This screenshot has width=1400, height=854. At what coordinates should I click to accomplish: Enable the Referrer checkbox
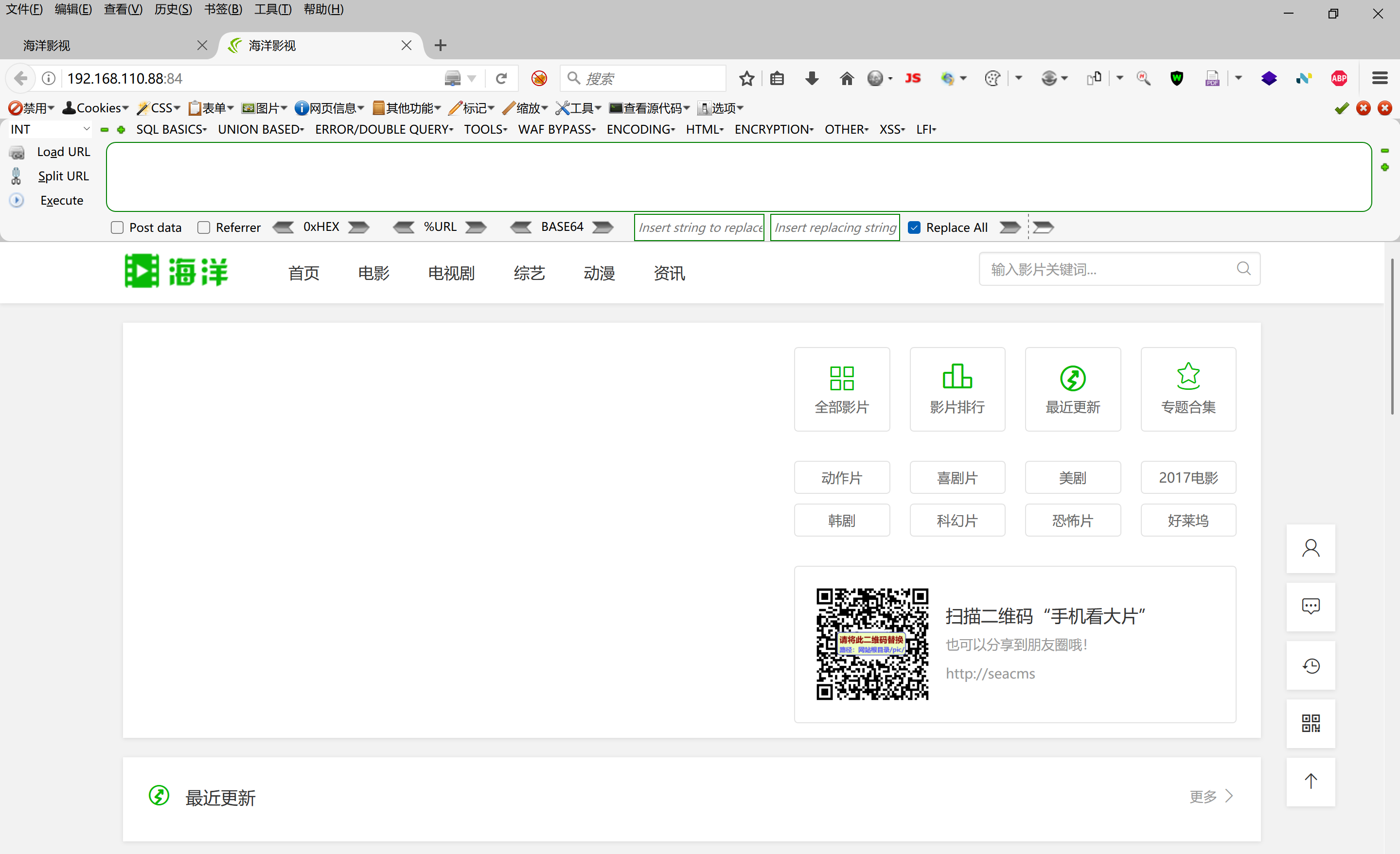coord(203,227)
